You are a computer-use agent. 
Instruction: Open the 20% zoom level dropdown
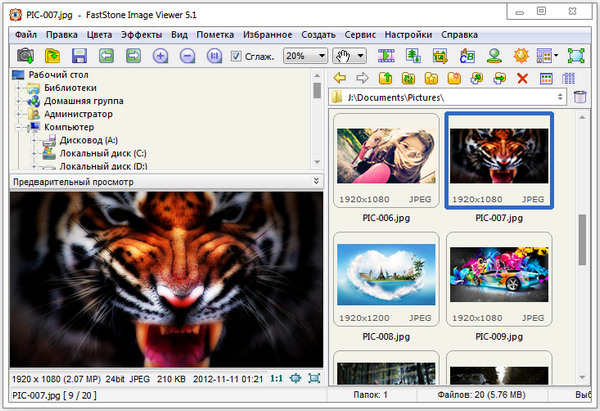click(306, 56)
